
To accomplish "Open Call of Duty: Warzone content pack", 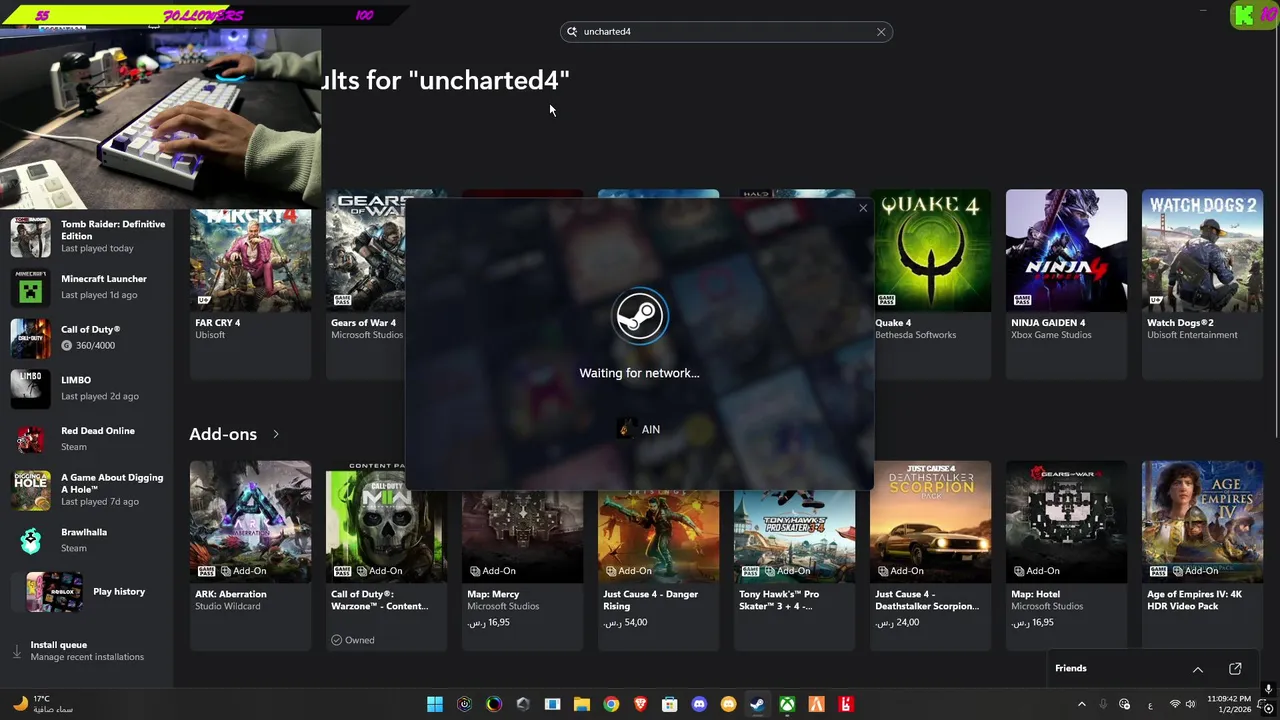I will [x=386, y=555].
